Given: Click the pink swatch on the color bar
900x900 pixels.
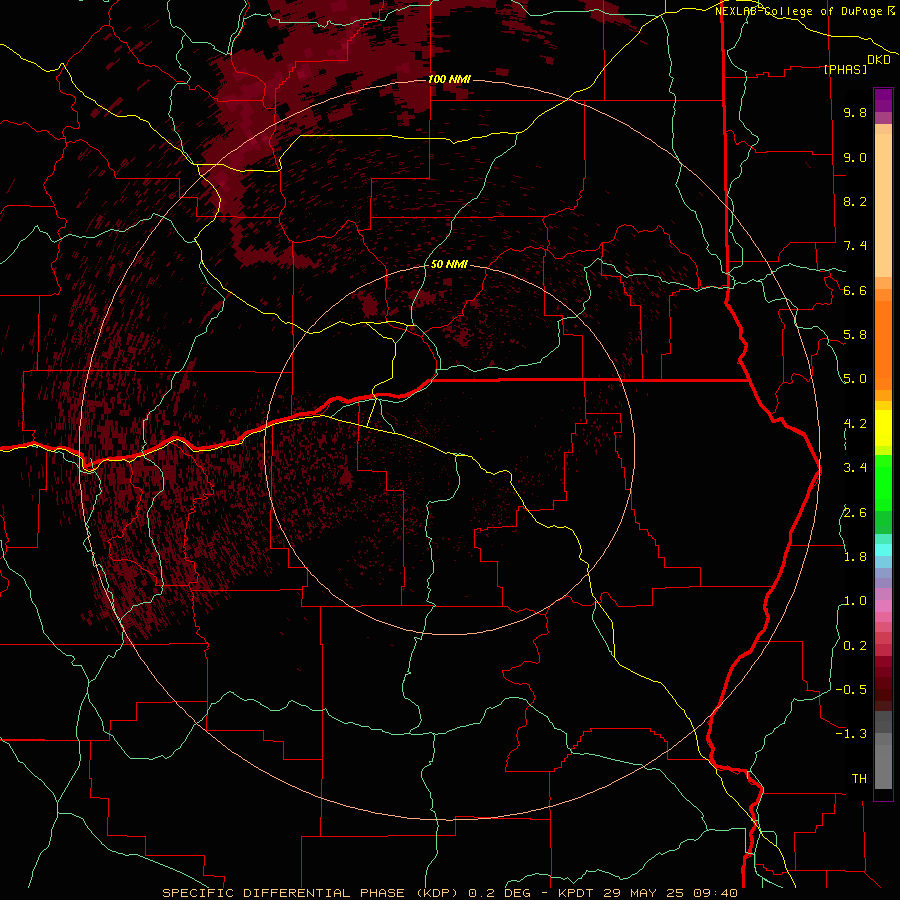Looking at the screenshot, I should [x=883, y=606].
